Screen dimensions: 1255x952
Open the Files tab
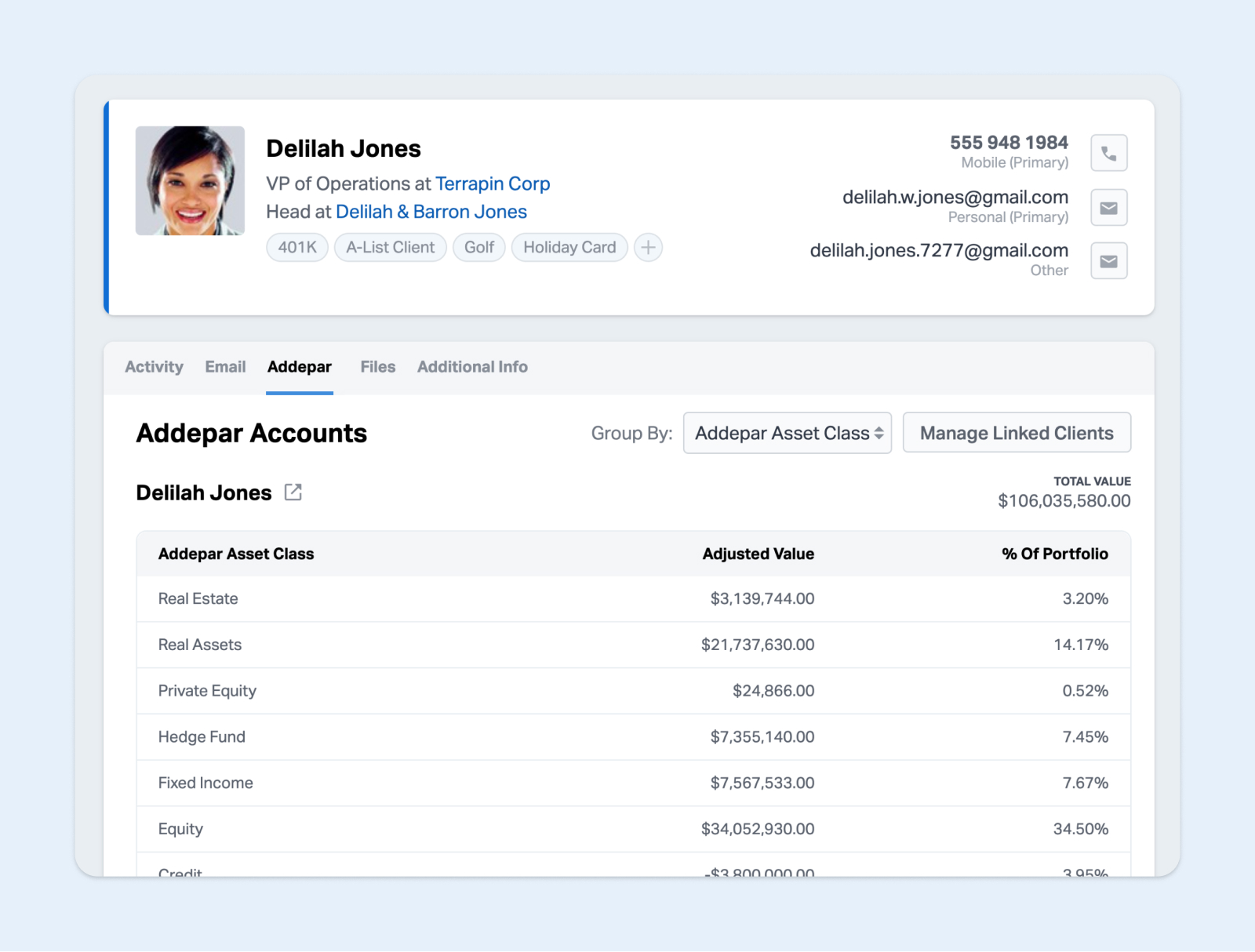tap(377, 367)
